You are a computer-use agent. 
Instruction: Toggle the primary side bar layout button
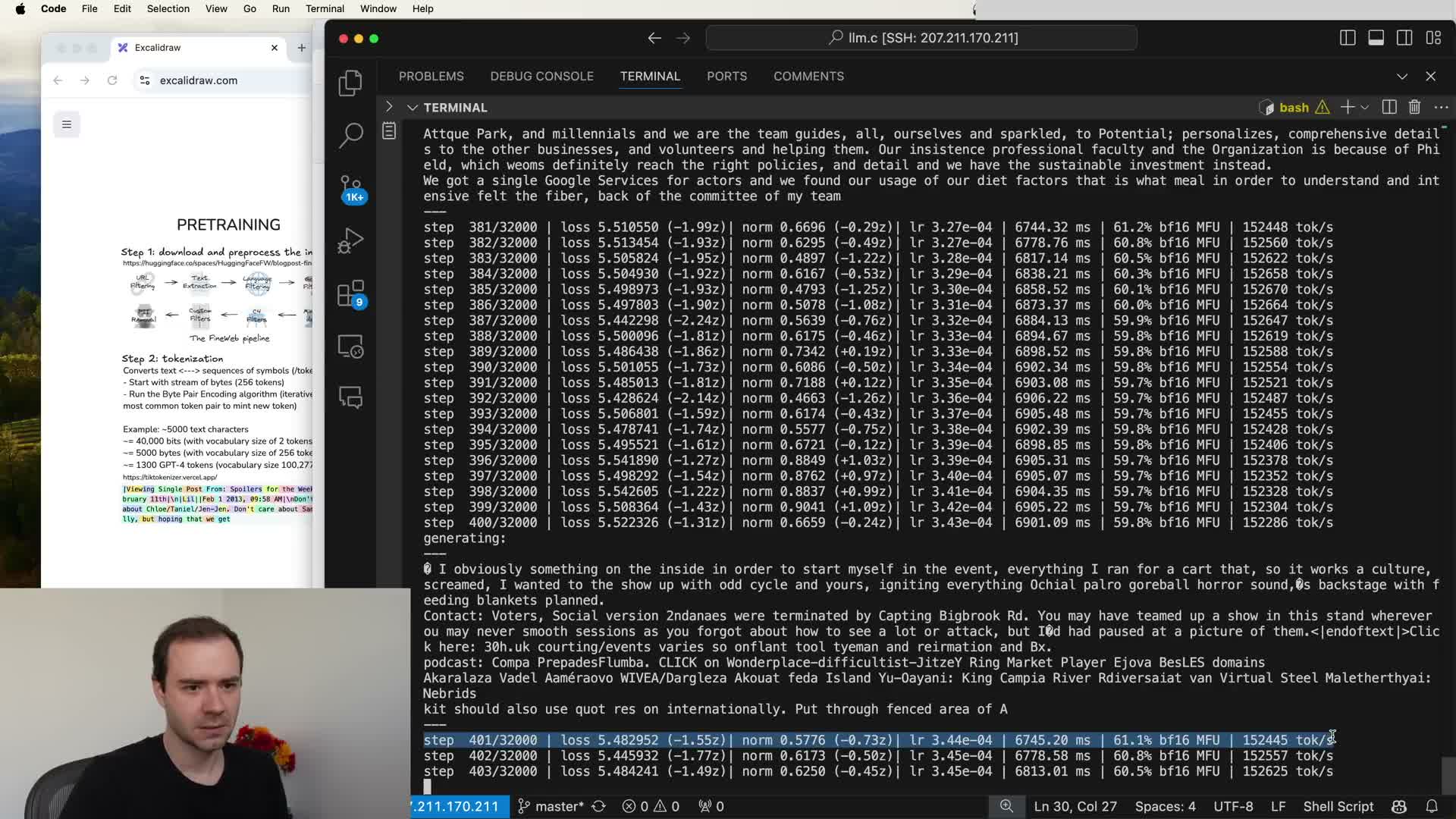1348,38
